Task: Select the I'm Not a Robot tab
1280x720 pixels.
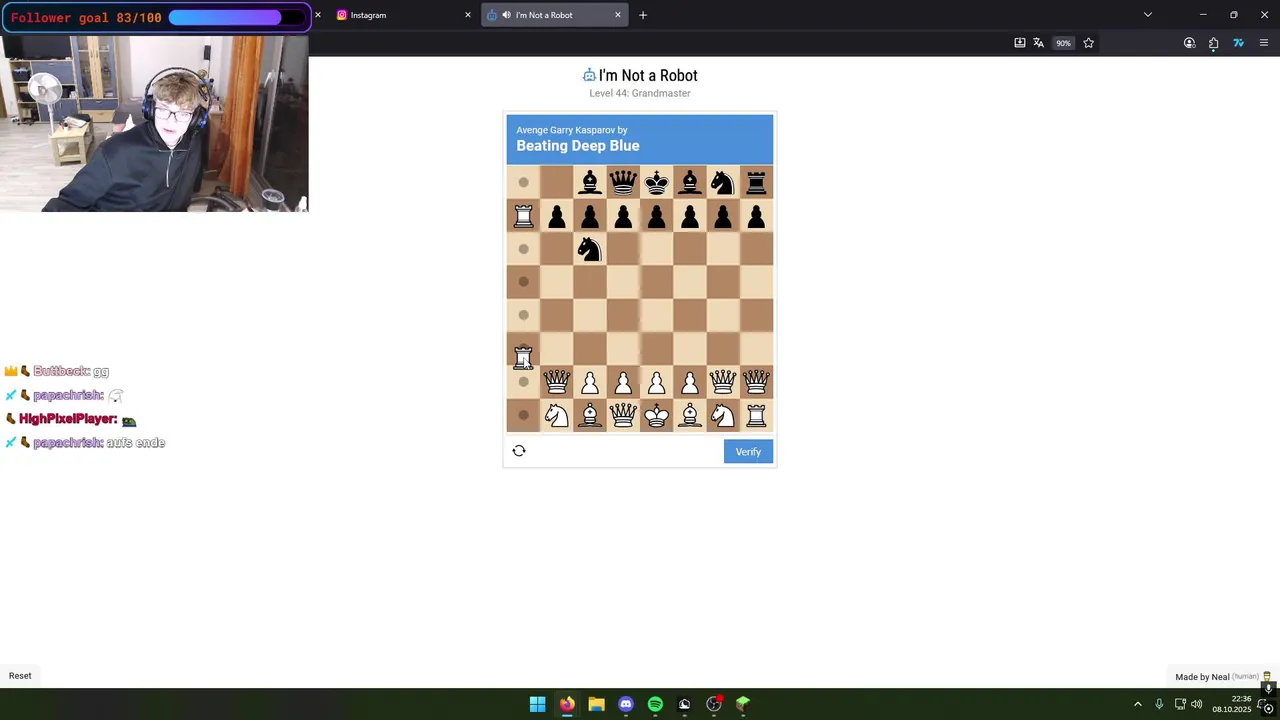Action: tap(553, 15)
